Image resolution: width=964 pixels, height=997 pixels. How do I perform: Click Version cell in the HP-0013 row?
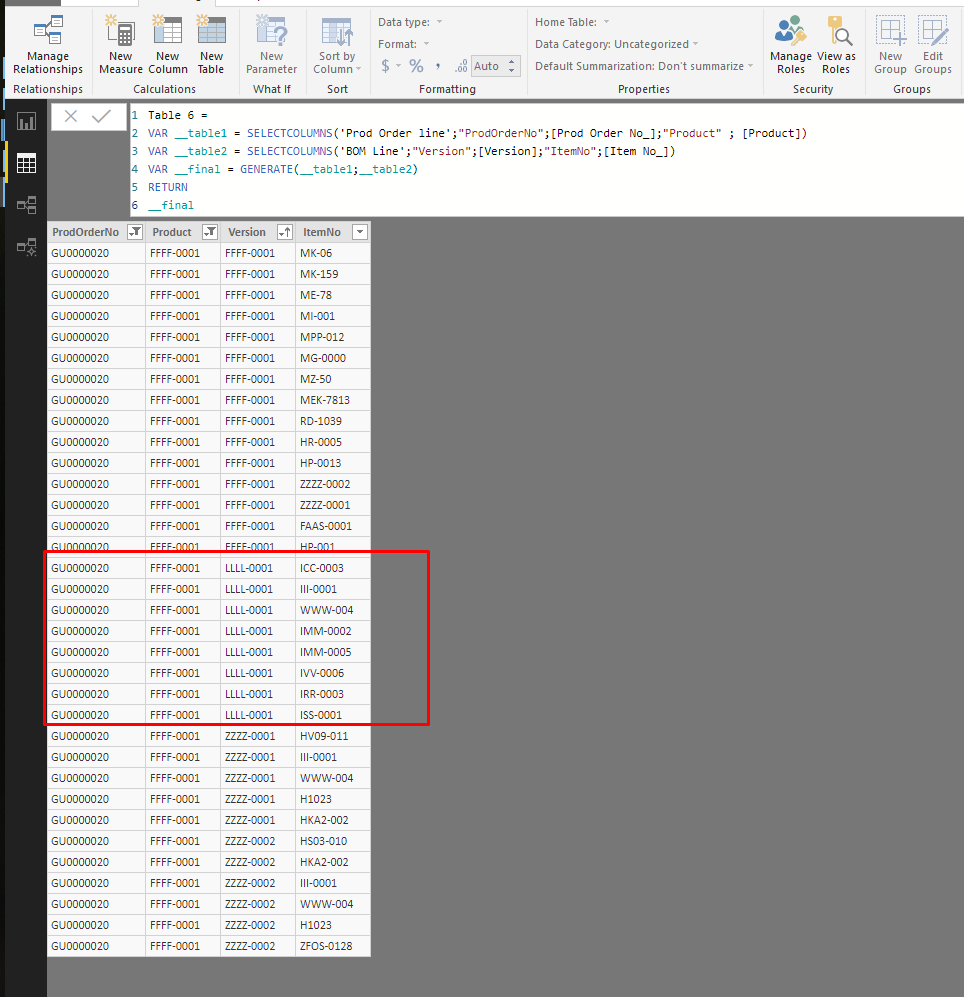(258, 463)
